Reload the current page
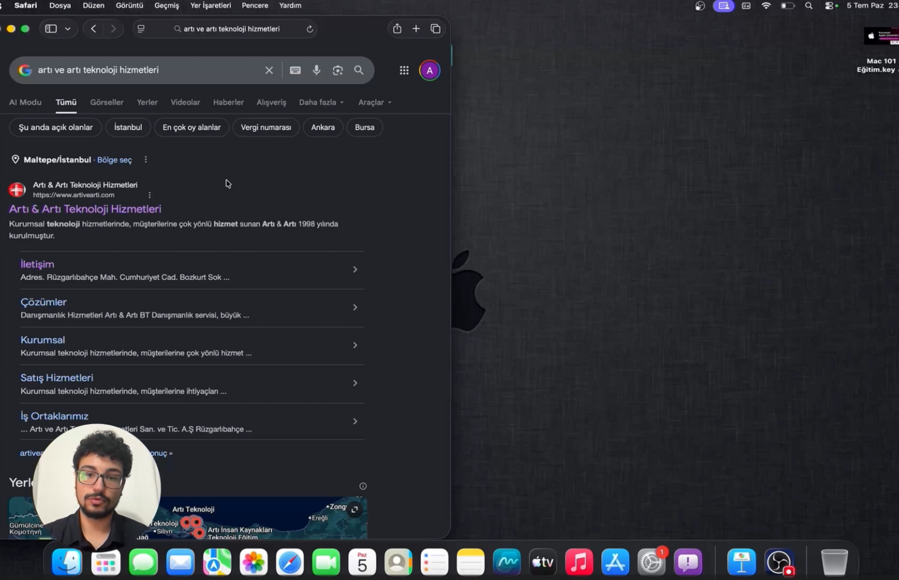 click(x=310, y=29)
